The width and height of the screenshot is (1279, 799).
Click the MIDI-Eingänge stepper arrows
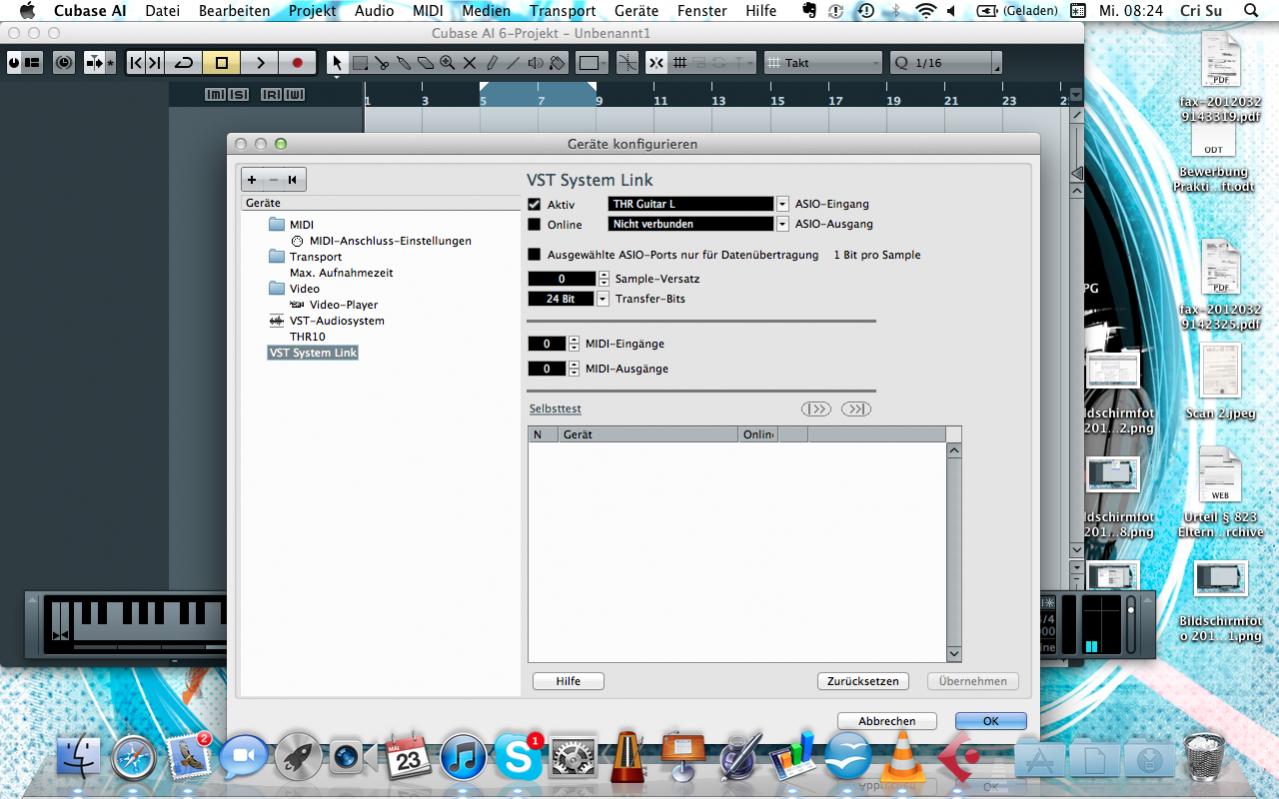[574, 344]
